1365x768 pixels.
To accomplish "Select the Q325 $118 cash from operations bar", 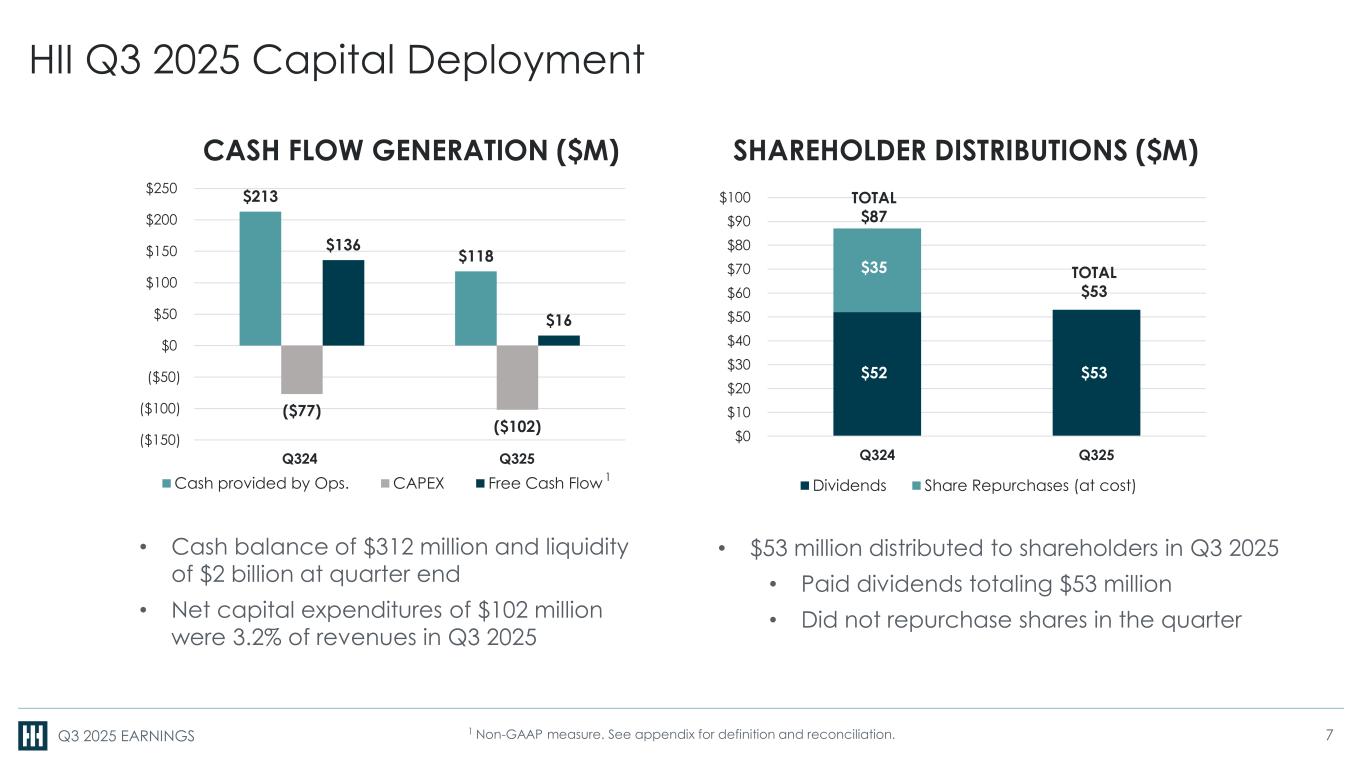I will (x=475, y=308).
